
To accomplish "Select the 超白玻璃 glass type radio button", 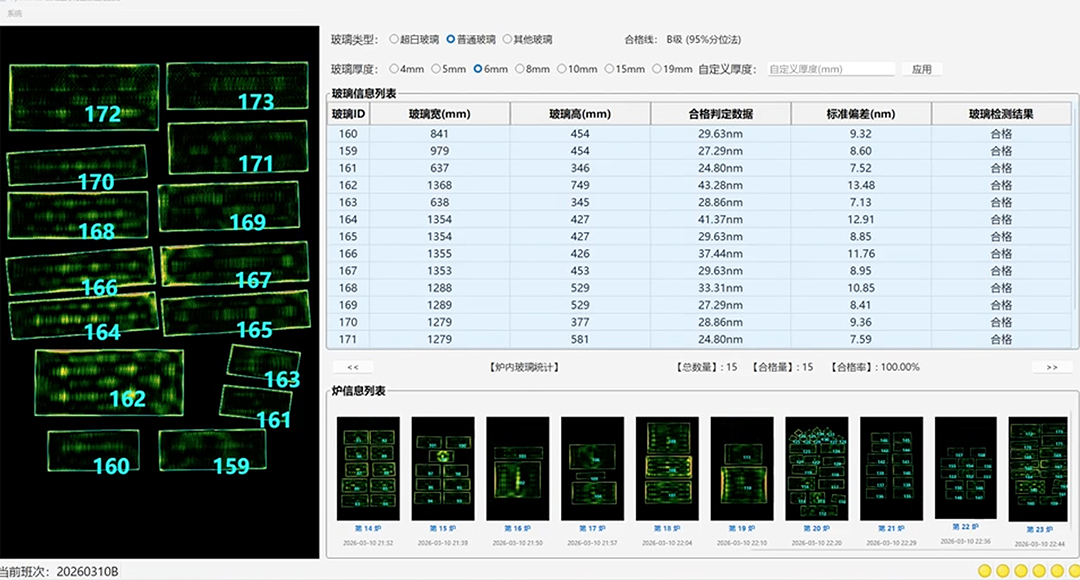I will (x=395, y=39).
